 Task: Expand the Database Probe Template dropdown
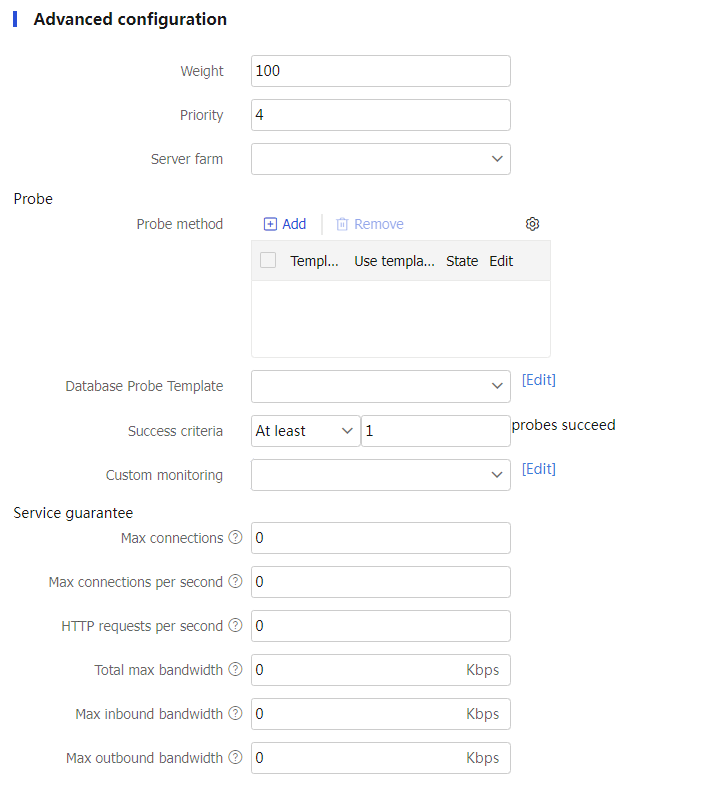(x=380, y=386)
